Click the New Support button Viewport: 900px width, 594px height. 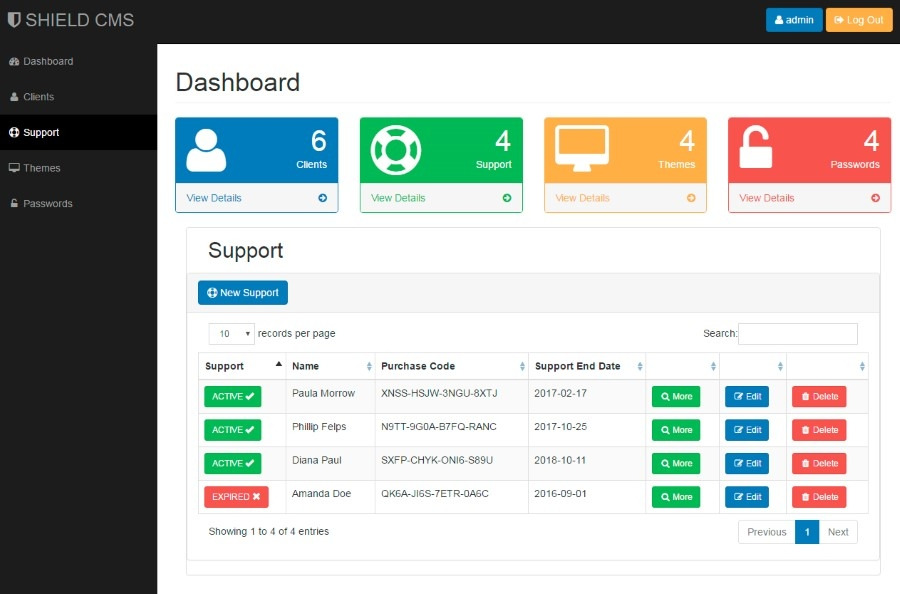[x=243, y=293]
